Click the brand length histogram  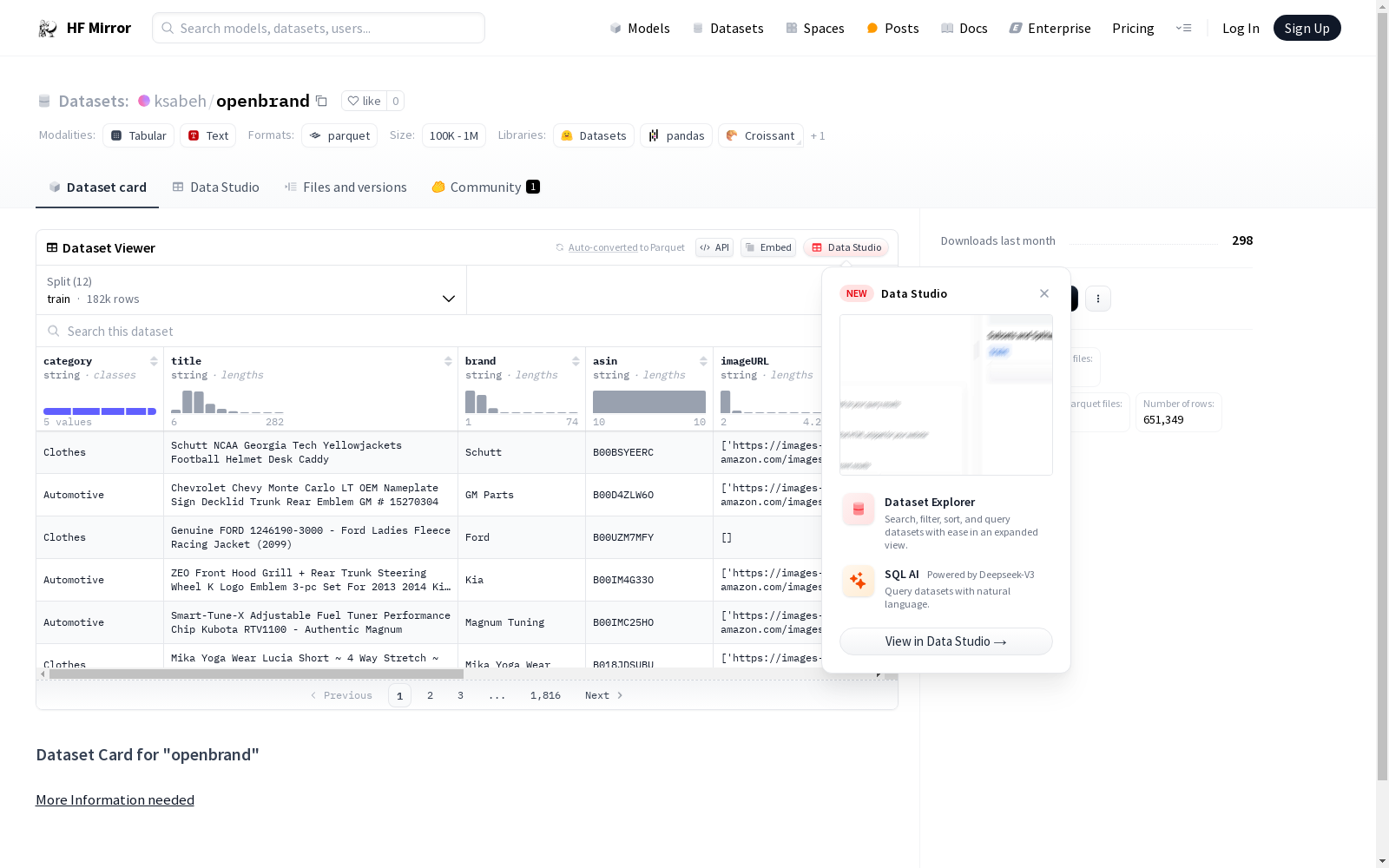pos(522,401)
